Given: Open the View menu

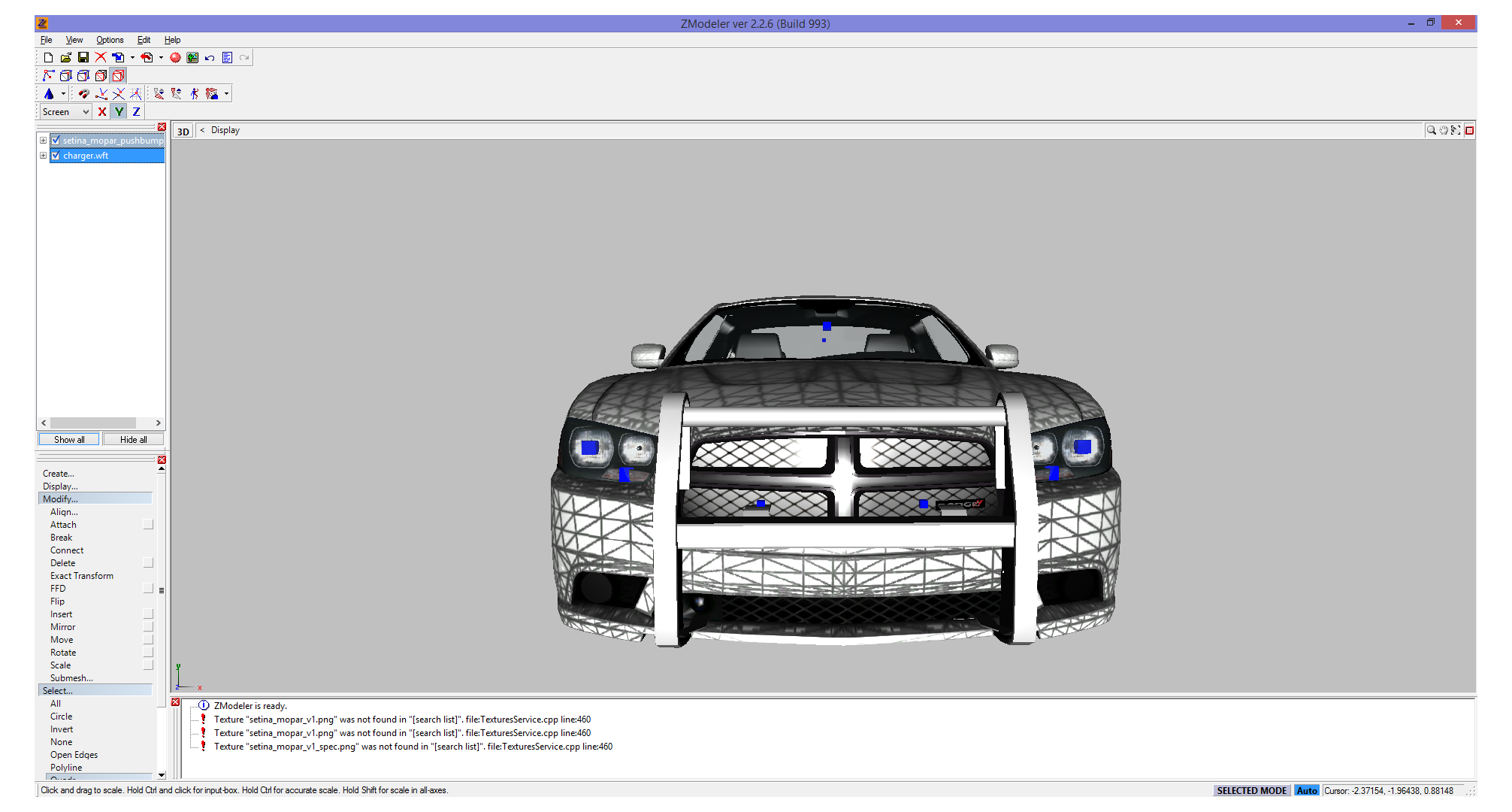Looking at the screenshot, I should [x=74, y=40].
